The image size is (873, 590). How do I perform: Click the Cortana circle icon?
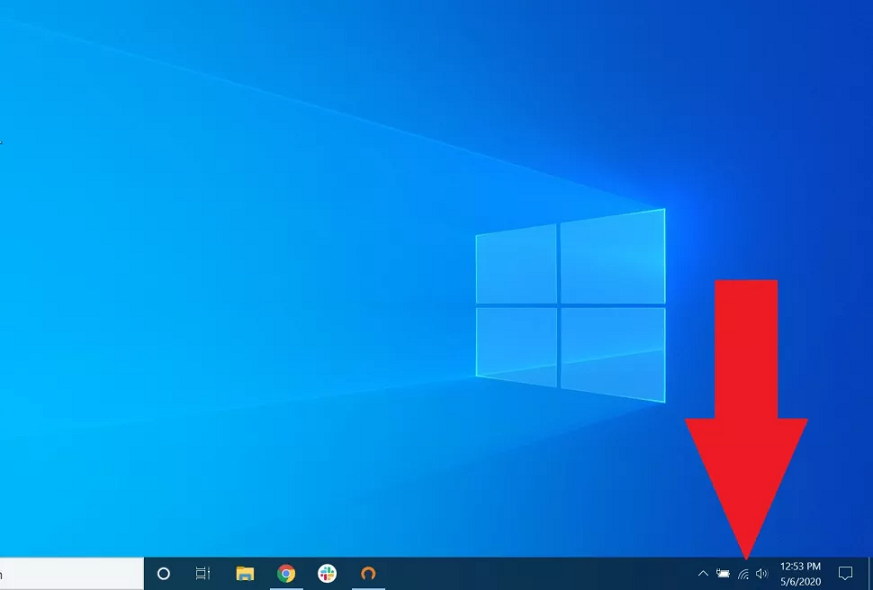(164, 573)
